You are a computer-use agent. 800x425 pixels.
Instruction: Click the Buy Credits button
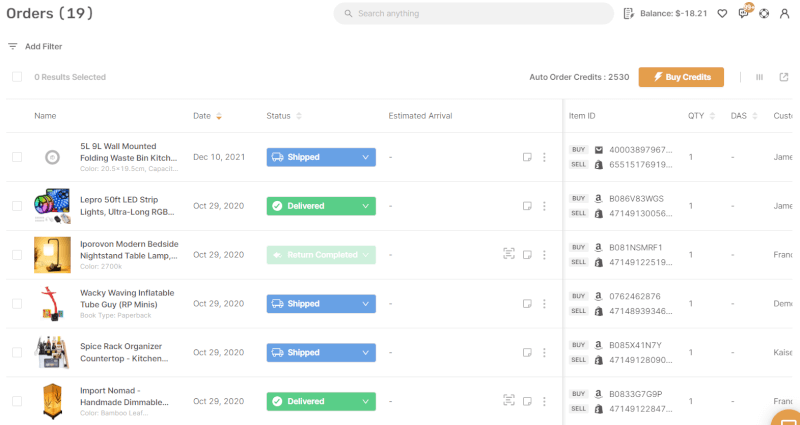tap(681, 77)
